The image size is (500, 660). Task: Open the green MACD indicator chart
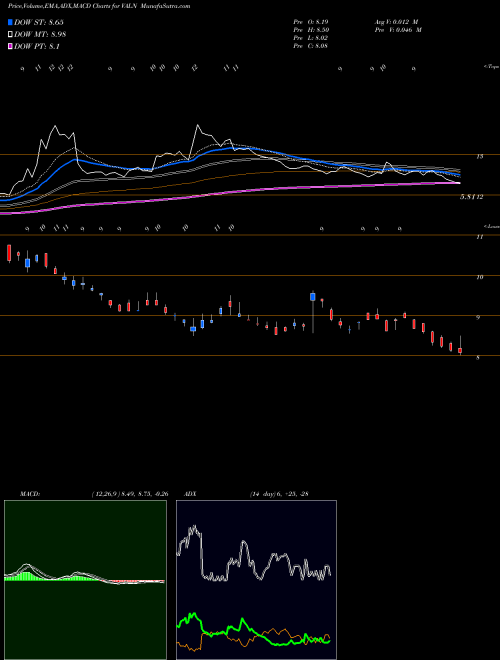coord(85,580)
